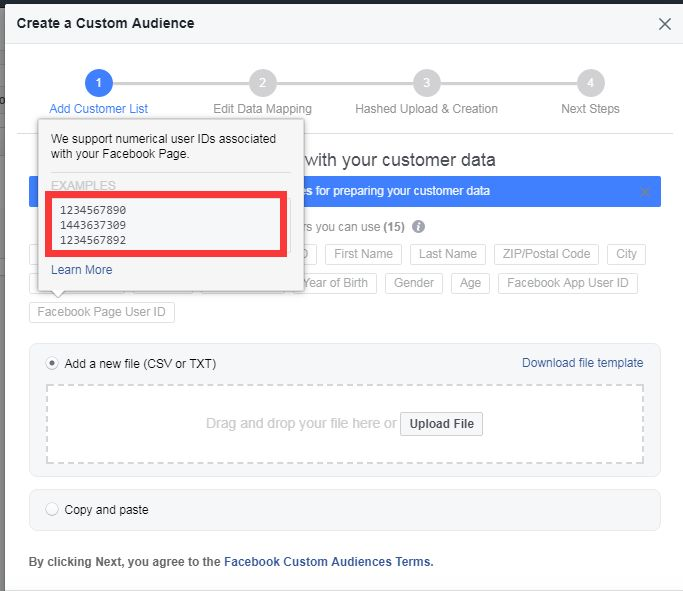Click the Facebook Page User ID tag
Screen dimensions: 683x591
(101, 312)
